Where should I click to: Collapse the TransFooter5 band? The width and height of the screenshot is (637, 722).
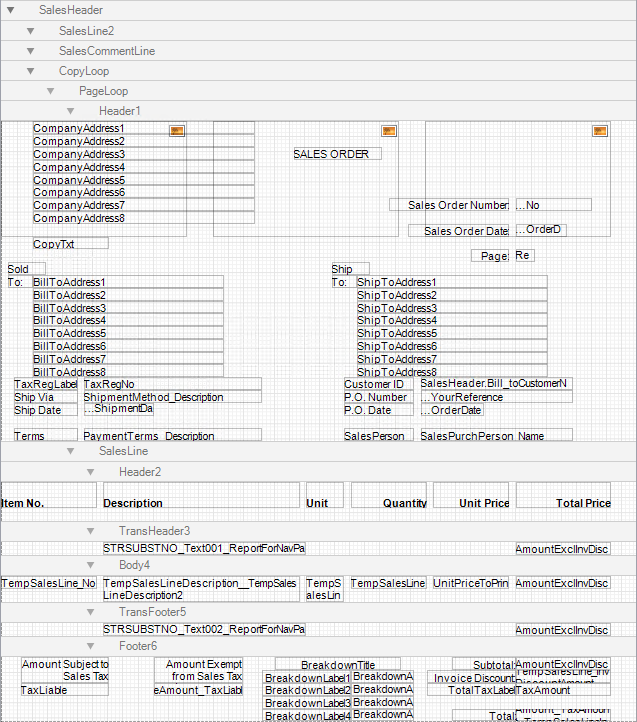[91, 612]
